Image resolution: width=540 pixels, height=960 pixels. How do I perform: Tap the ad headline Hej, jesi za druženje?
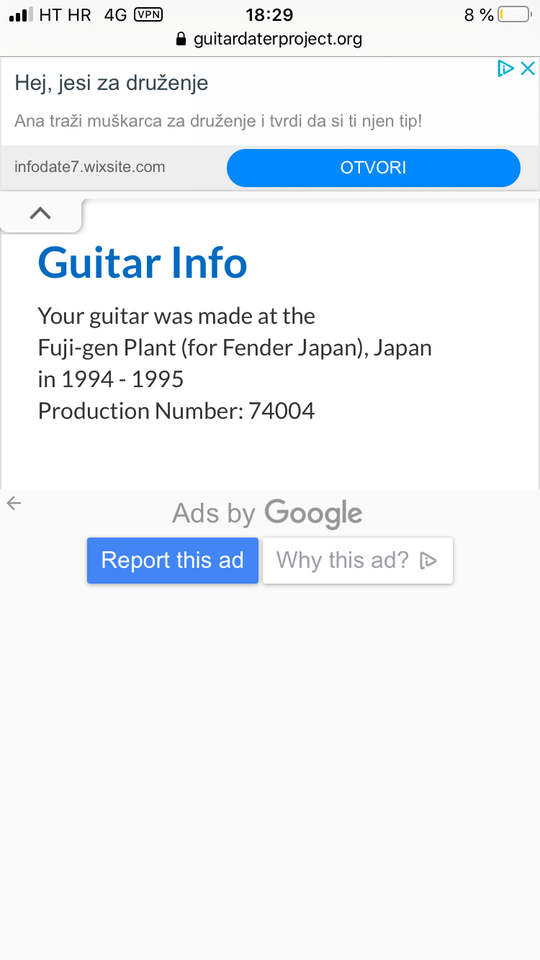[x=111, y=83]
